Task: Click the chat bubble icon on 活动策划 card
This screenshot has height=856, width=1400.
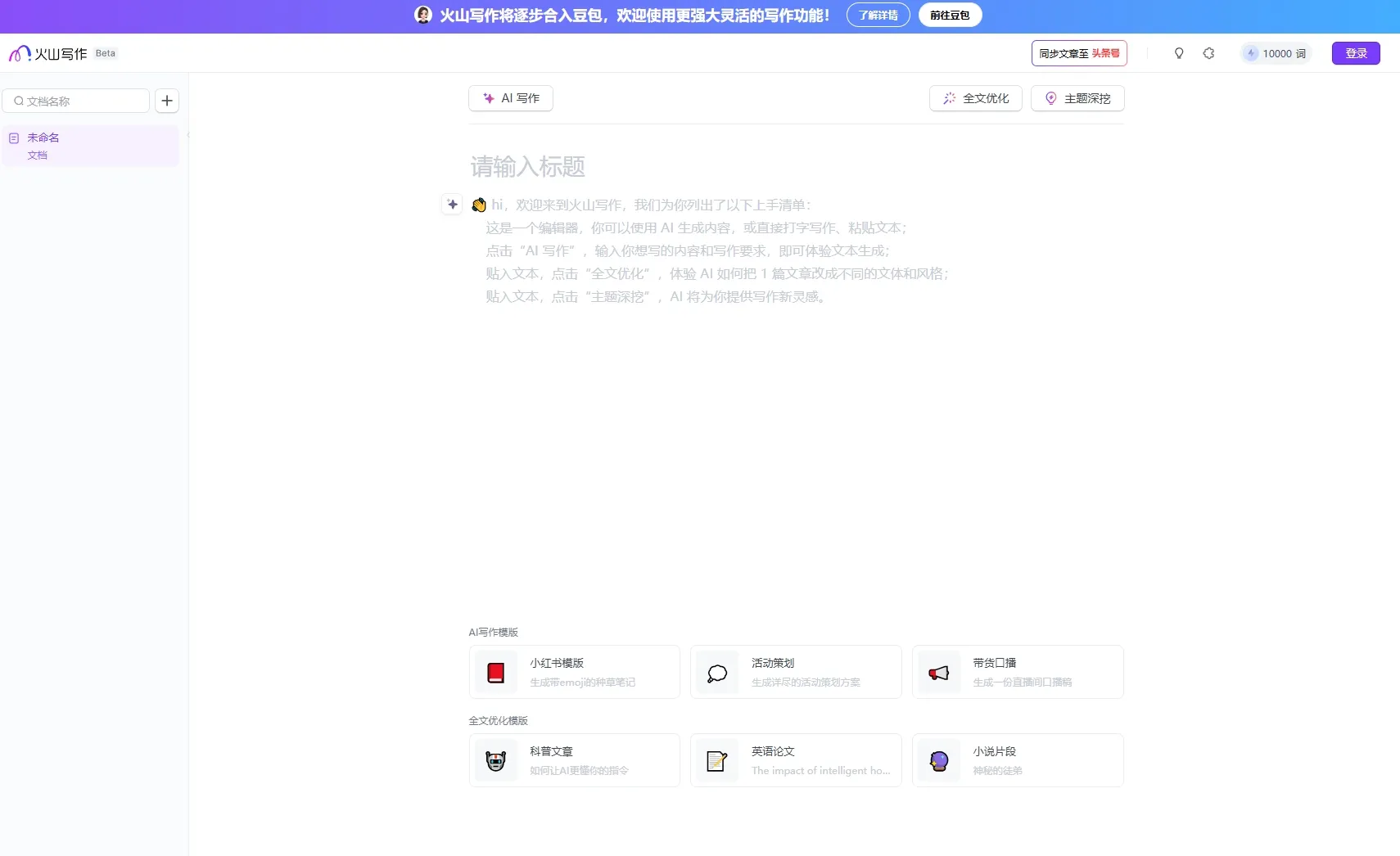Action: pos(716,671)
